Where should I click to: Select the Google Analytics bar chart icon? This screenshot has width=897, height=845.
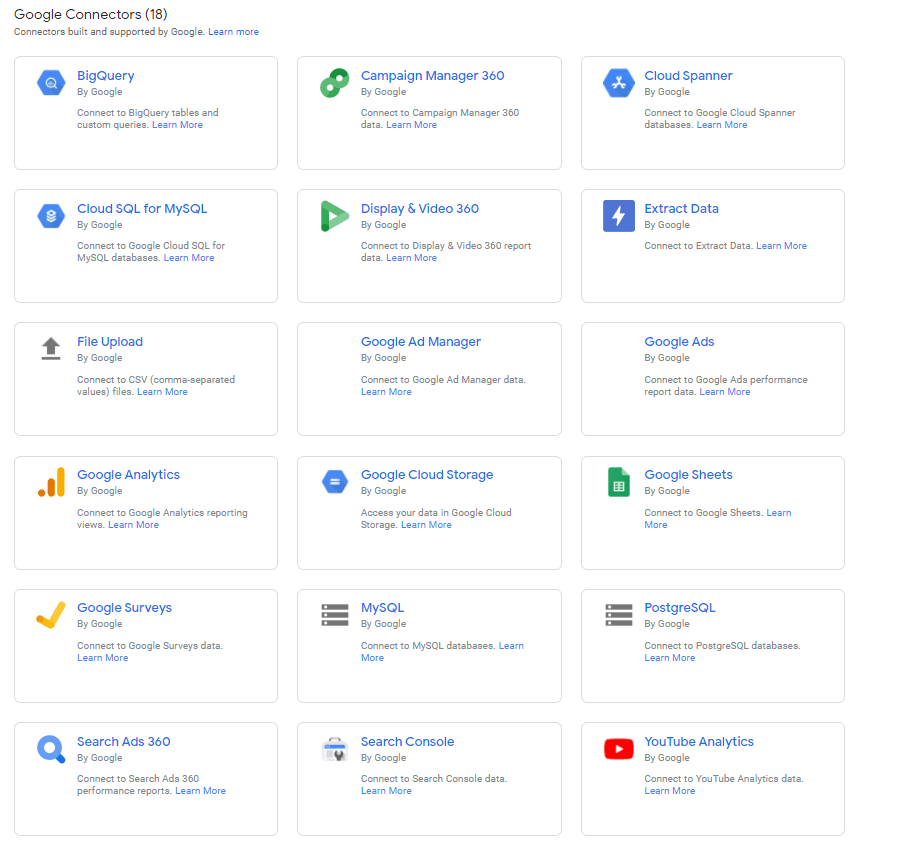[x=51, y=482]
